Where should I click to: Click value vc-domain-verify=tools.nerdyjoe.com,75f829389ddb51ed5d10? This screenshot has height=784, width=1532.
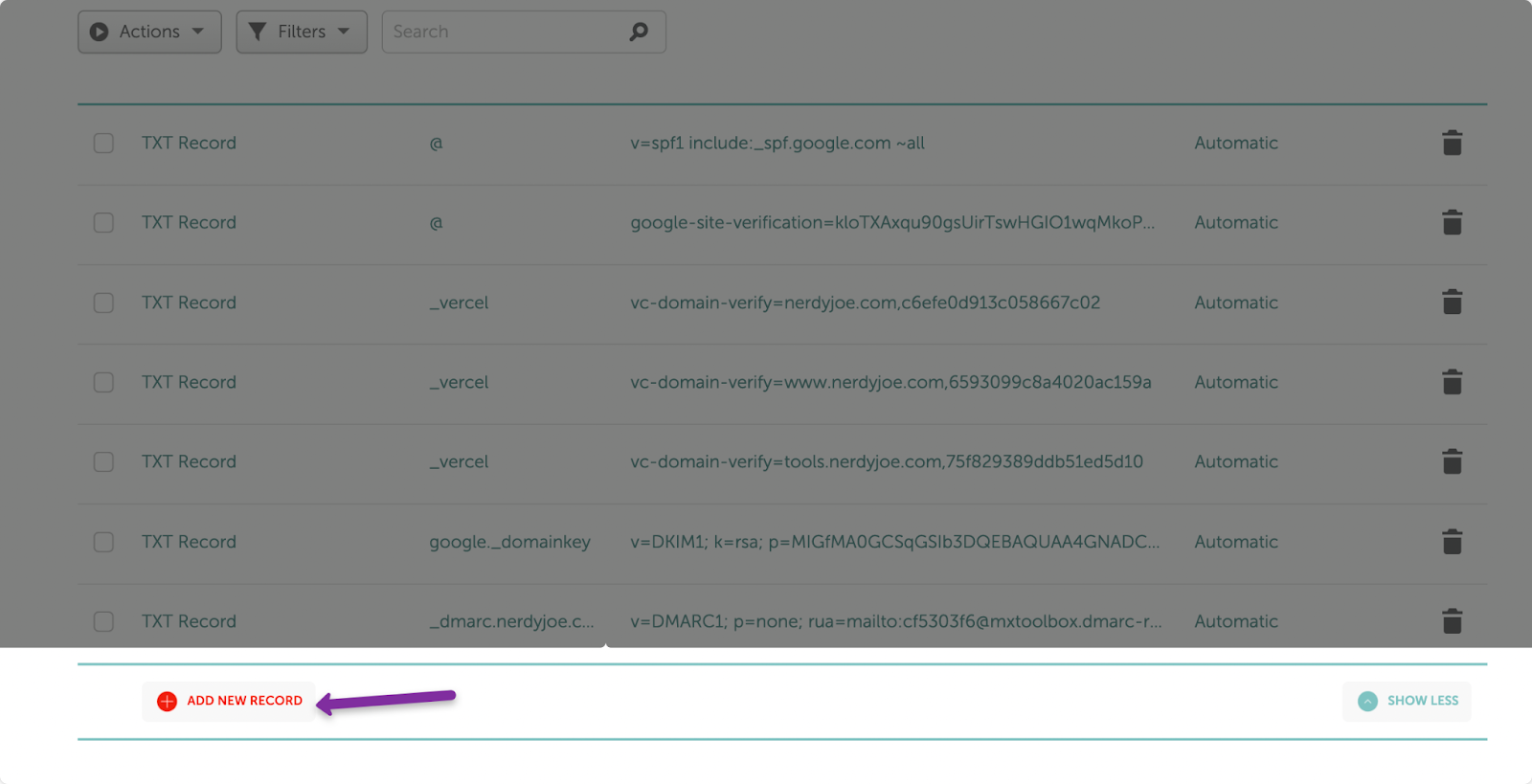[887, 461]
